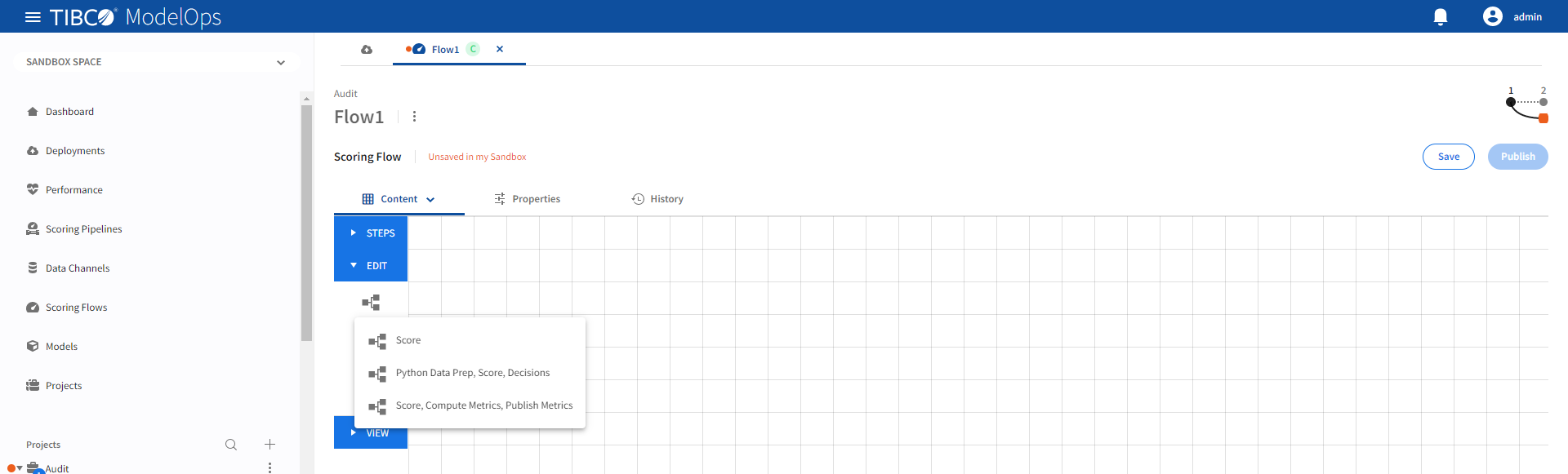Viewport: 1568px width, 474px height.
Task: Click the Scoring Pipelines icon
Action: coord(33,228)
